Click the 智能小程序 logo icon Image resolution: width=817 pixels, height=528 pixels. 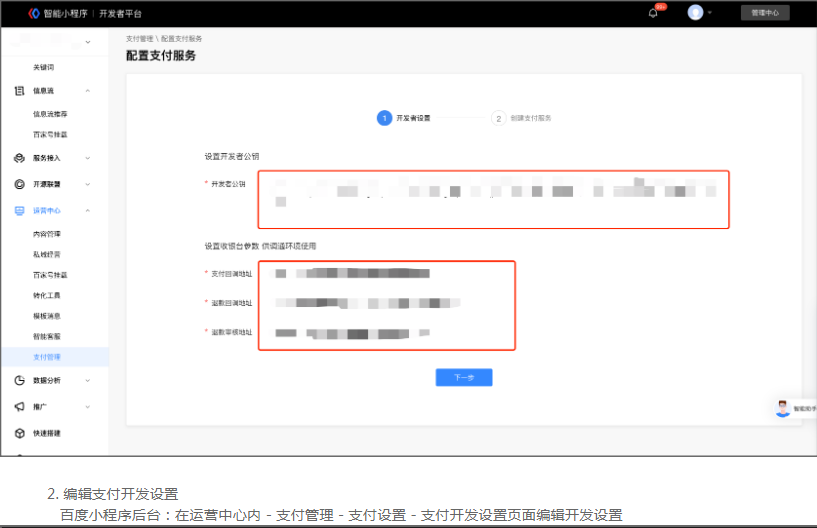pyautogui.click(x=34, y=14)
